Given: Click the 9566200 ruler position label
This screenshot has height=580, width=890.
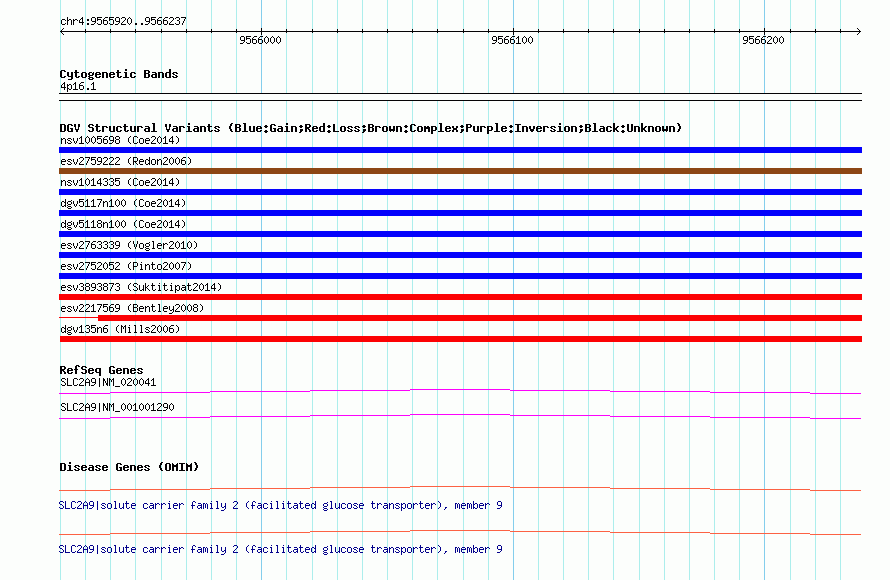Looking at the screenshot, I should pyautogui.click(x=763, y=40).
